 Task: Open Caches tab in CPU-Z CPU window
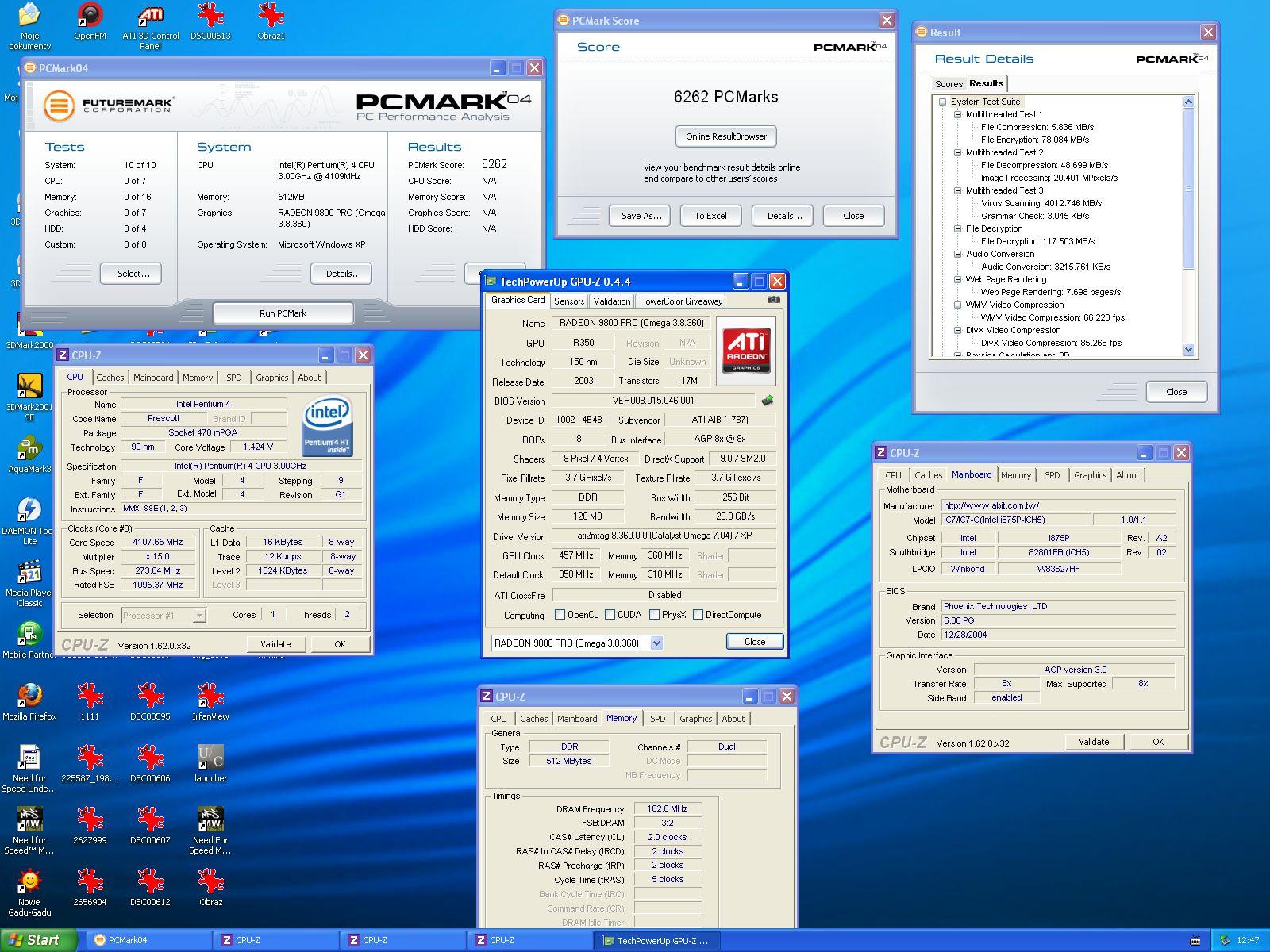click(110, 378)
